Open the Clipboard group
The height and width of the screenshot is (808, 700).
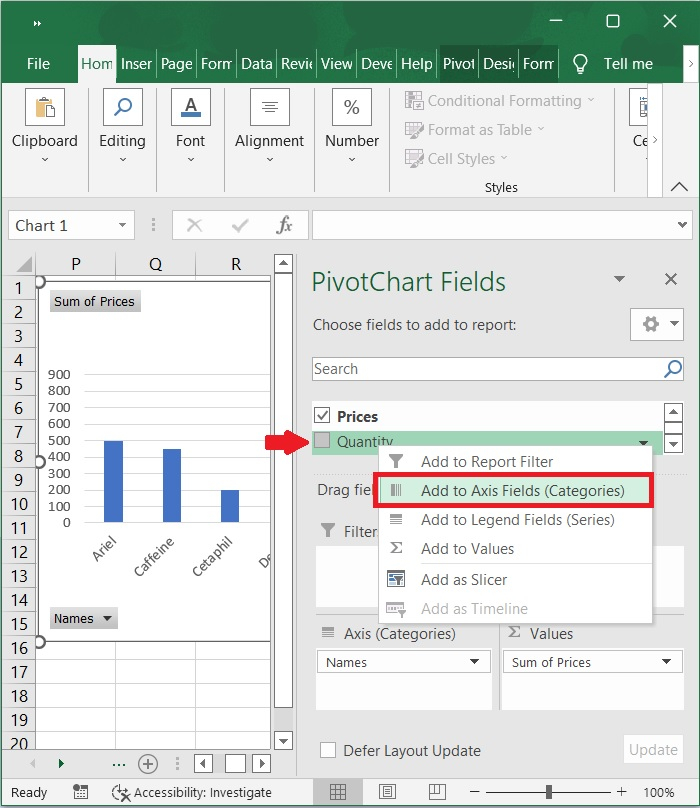(x=45, y=126)
